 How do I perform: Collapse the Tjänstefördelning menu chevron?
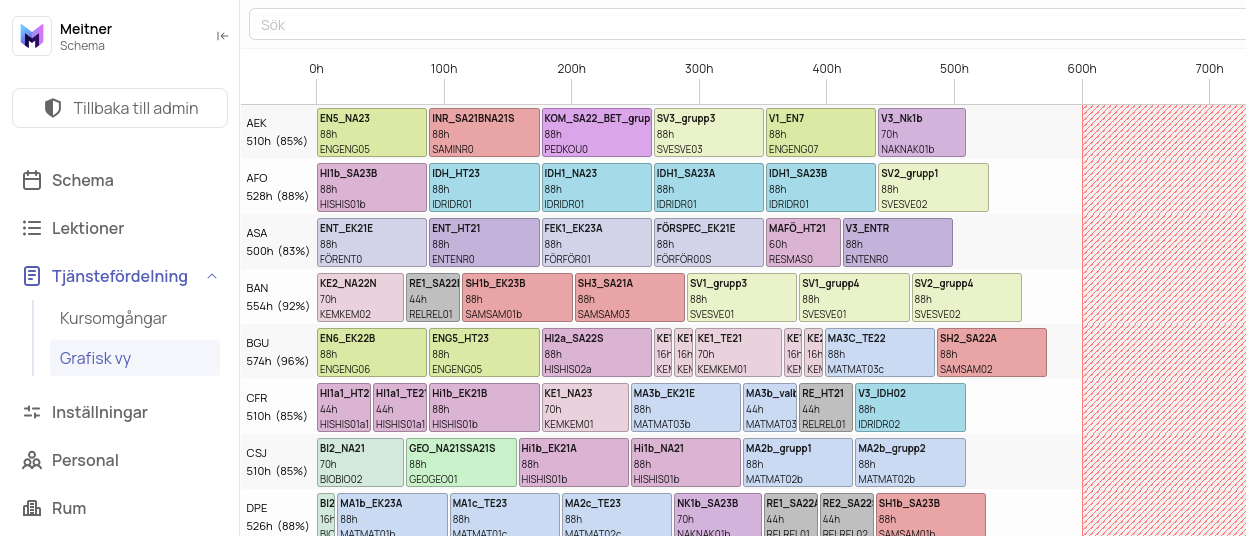point(211,276)
